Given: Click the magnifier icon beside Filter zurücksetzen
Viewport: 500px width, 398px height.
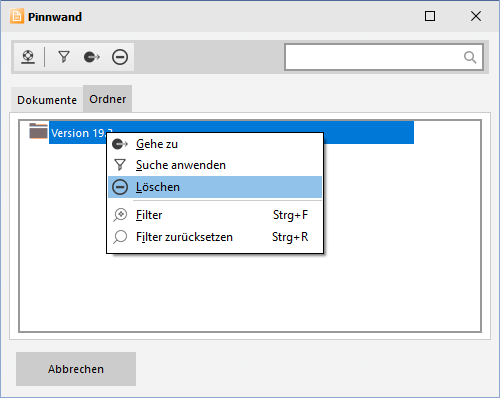Looking at the screenshot, I should pyautogui.click(x=120, y=237).
